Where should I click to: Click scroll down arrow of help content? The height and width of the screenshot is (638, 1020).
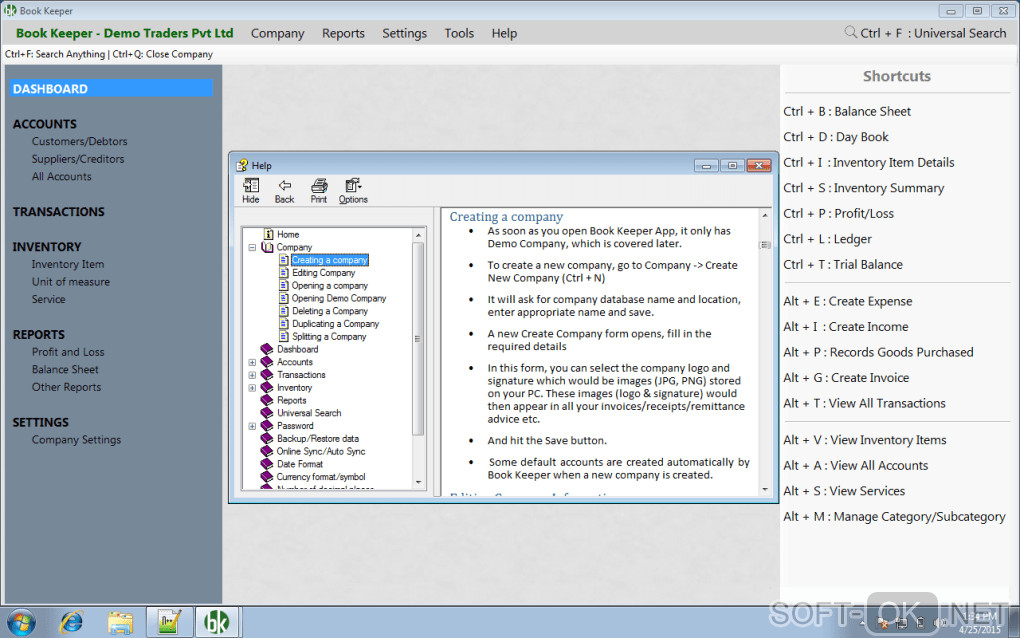click(x=765, y=489)
